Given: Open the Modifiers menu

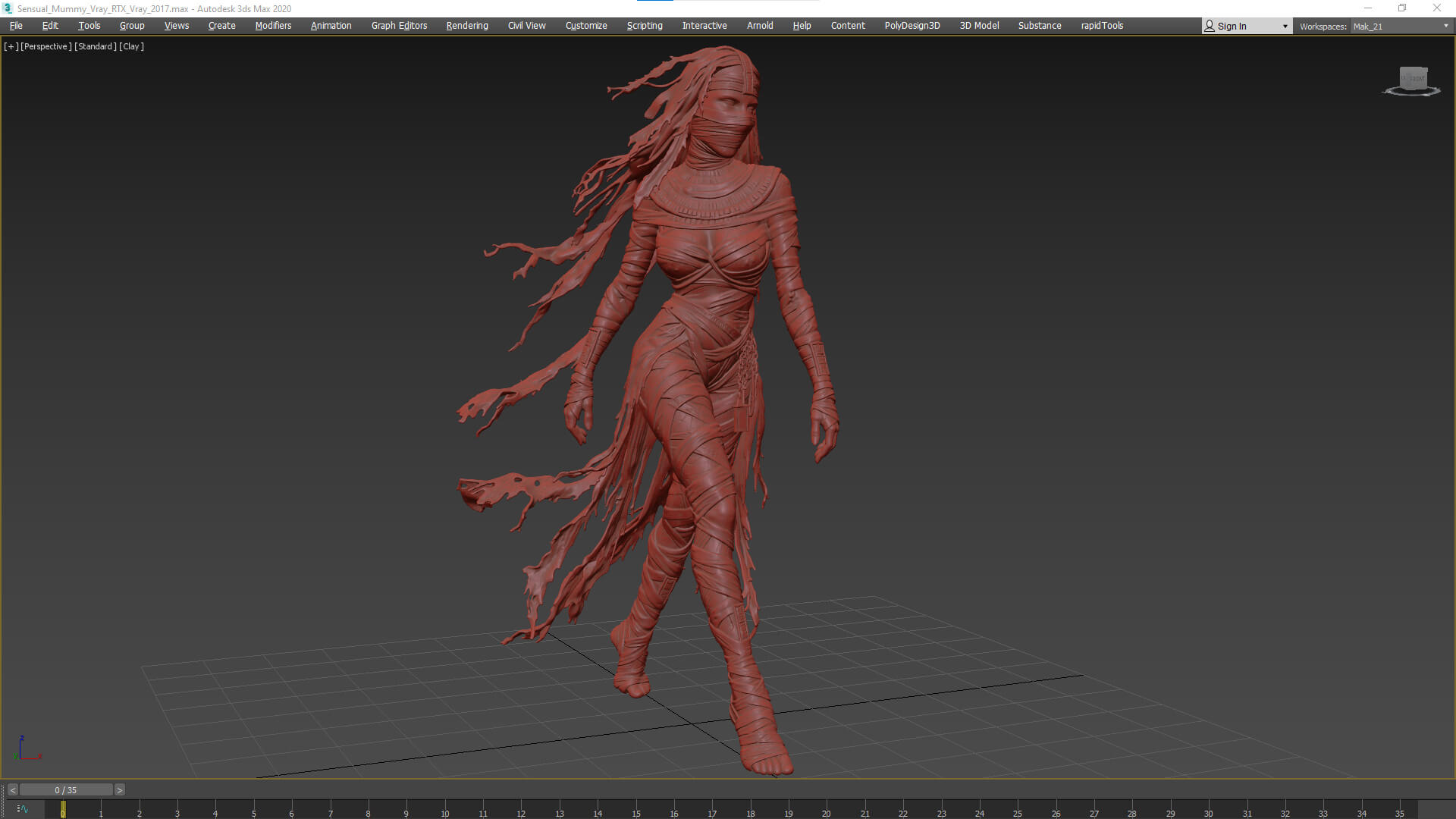Looking at the screenshot, I should point(273,26).
